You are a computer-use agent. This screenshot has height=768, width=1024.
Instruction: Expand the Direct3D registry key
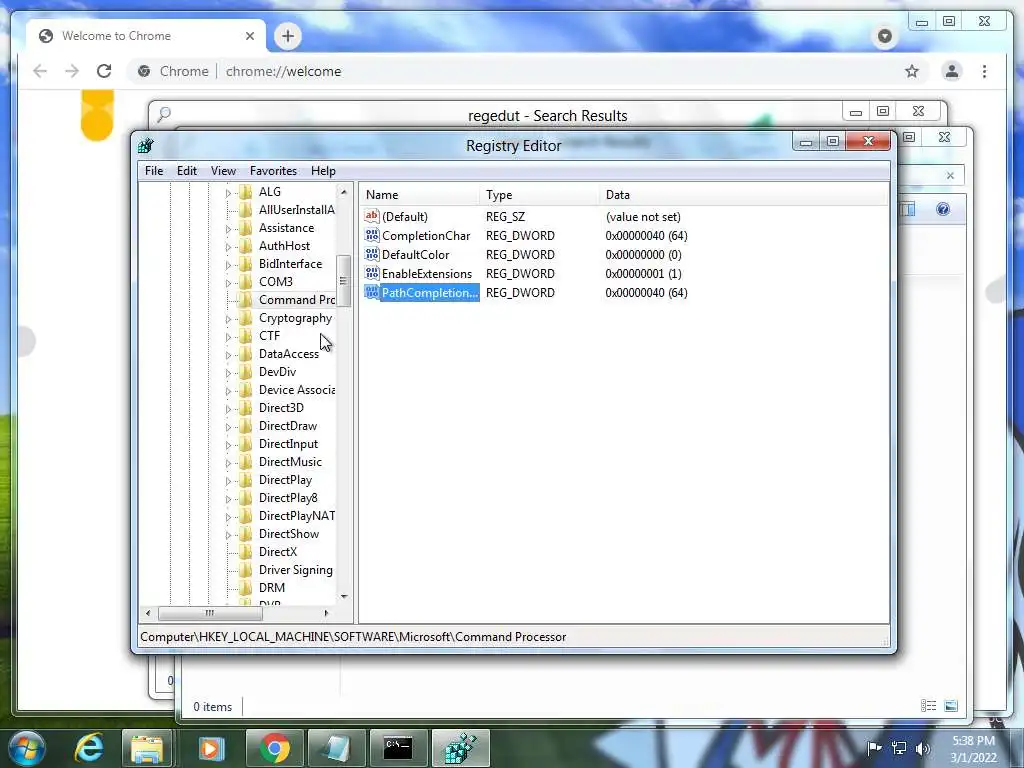[x=228, y=409]
